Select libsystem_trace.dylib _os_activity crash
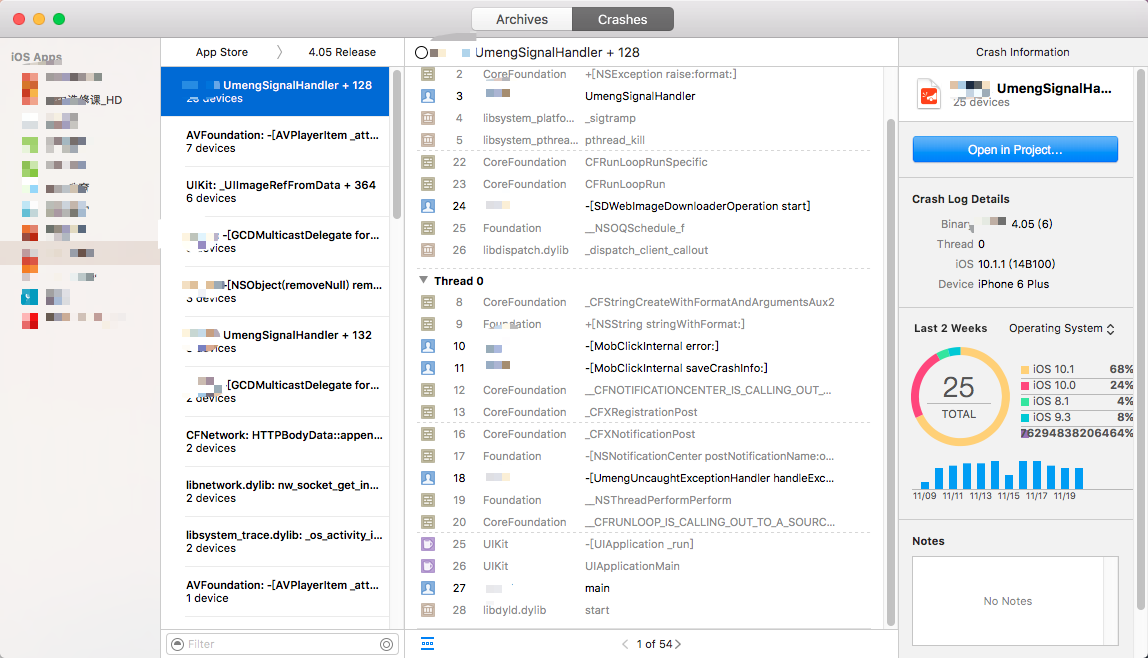The height and width of the screenshot is (658, 1148). click(275, 541)
